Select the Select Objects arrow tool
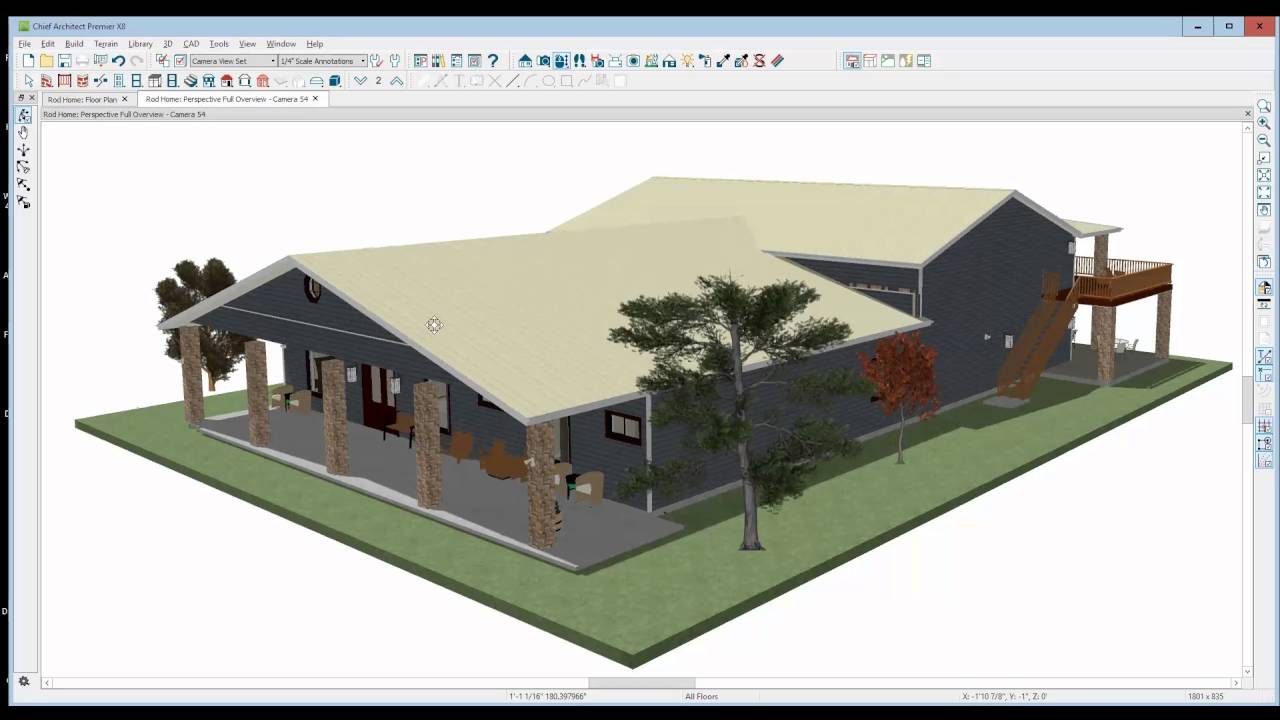The image size is (1280, 720). [29, 81]
